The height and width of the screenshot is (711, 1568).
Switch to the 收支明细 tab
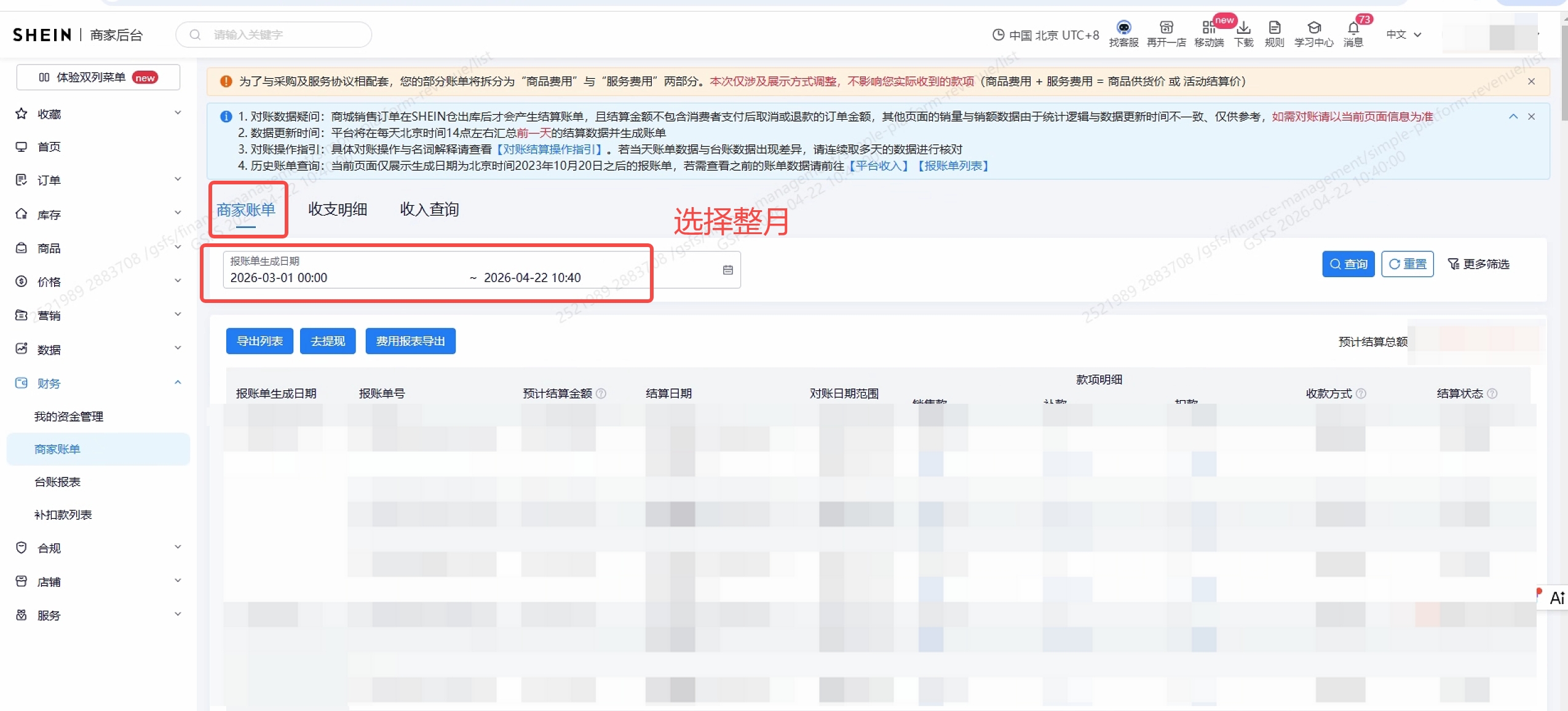[338, 210]
